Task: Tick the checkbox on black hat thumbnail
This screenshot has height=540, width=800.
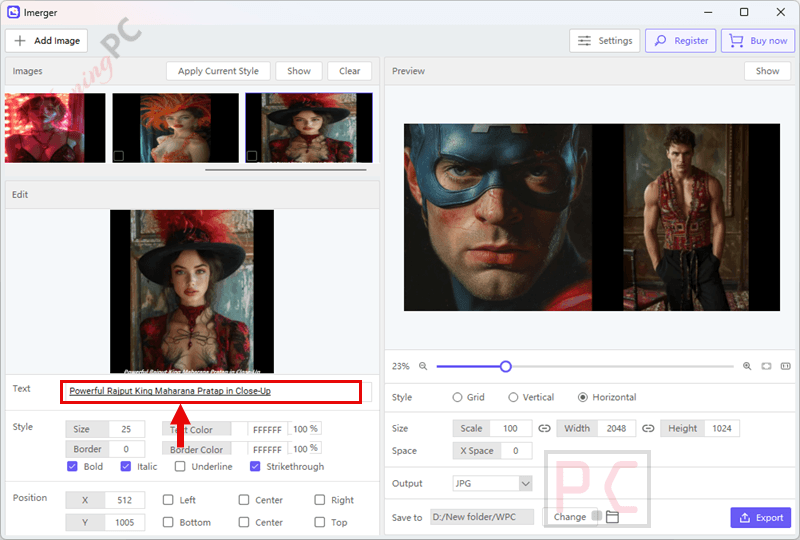Action: pos(252,156)
